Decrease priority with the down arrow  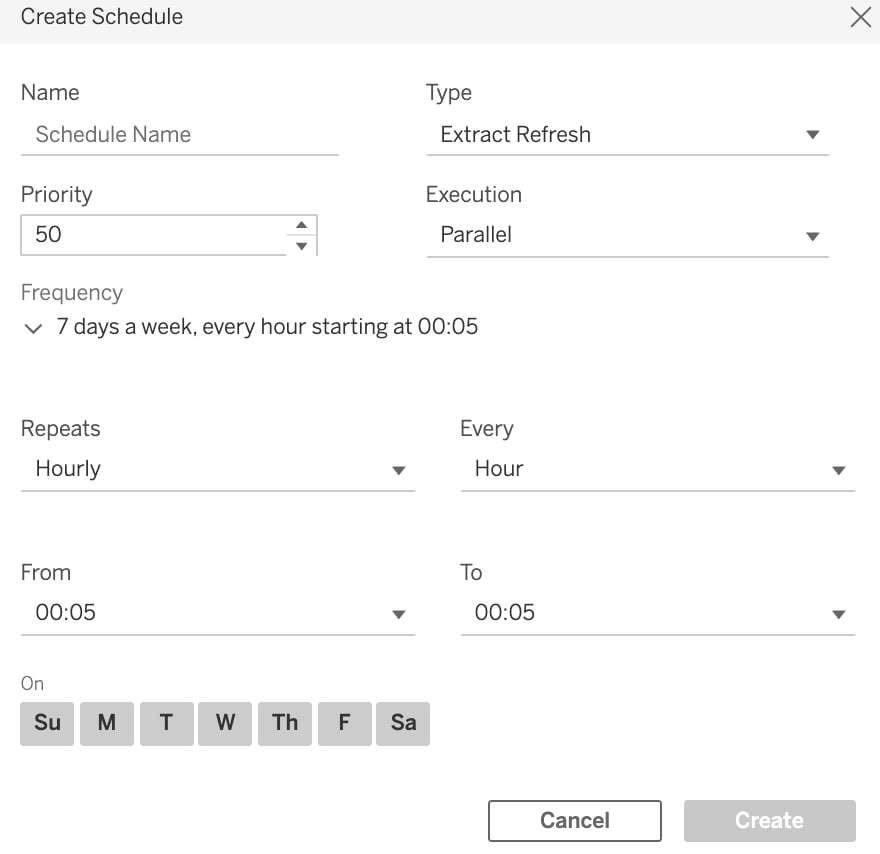tap(301, 246)
